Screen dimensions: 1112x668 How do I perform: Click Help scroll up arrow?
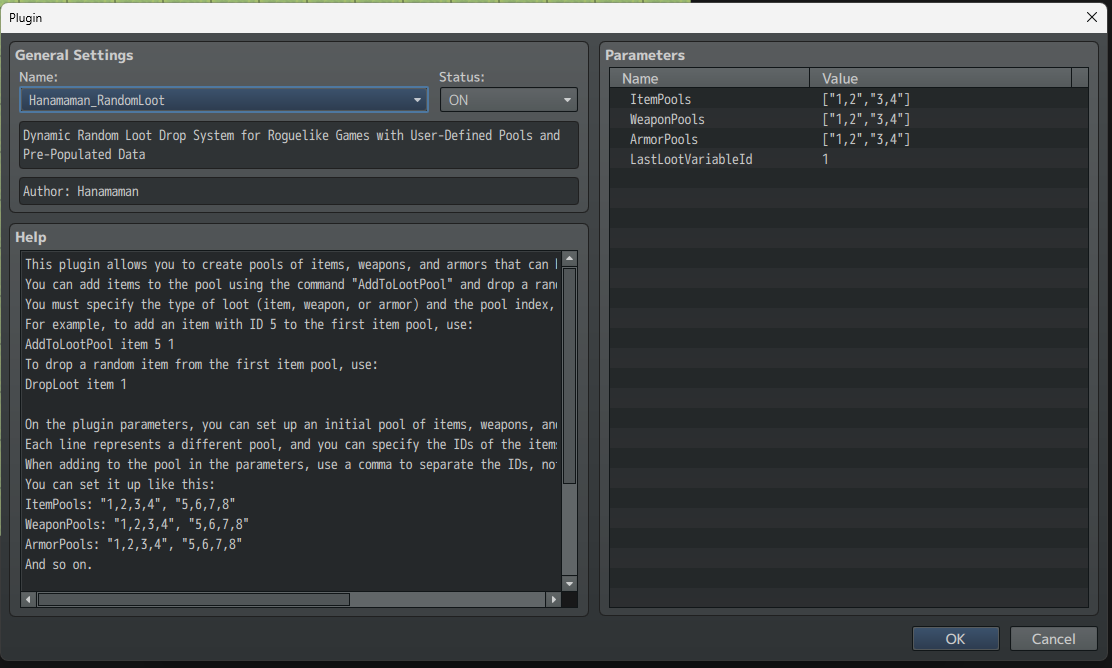569,259
